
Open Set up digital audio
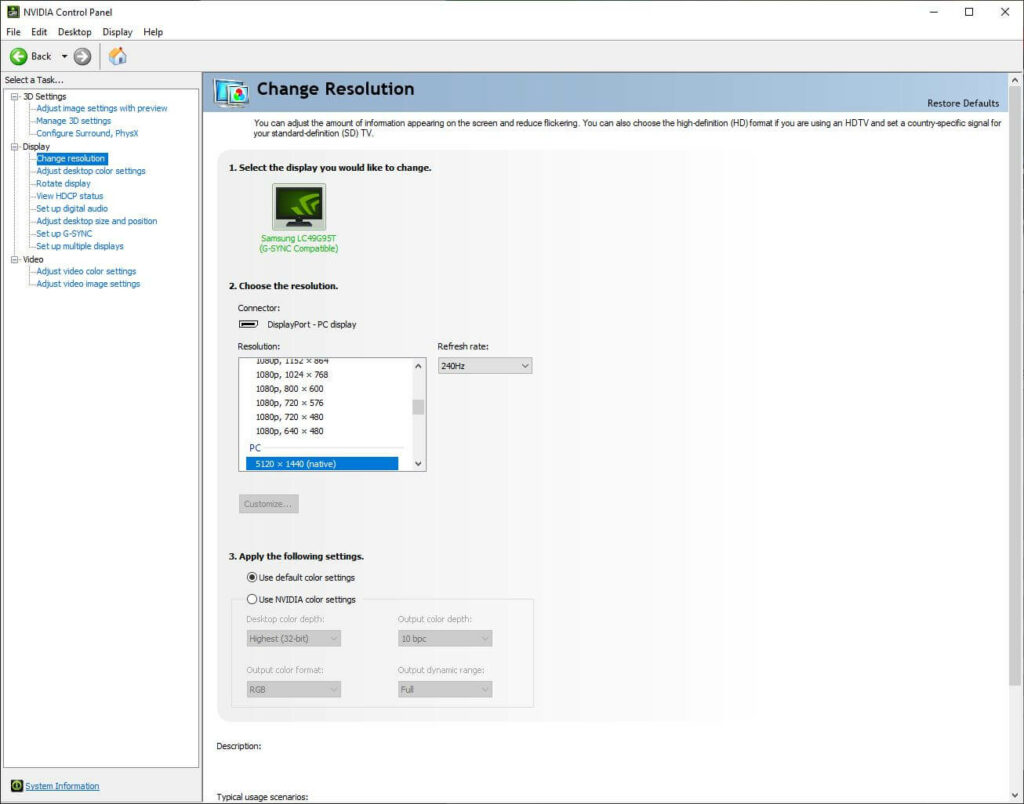click(72, 208)
